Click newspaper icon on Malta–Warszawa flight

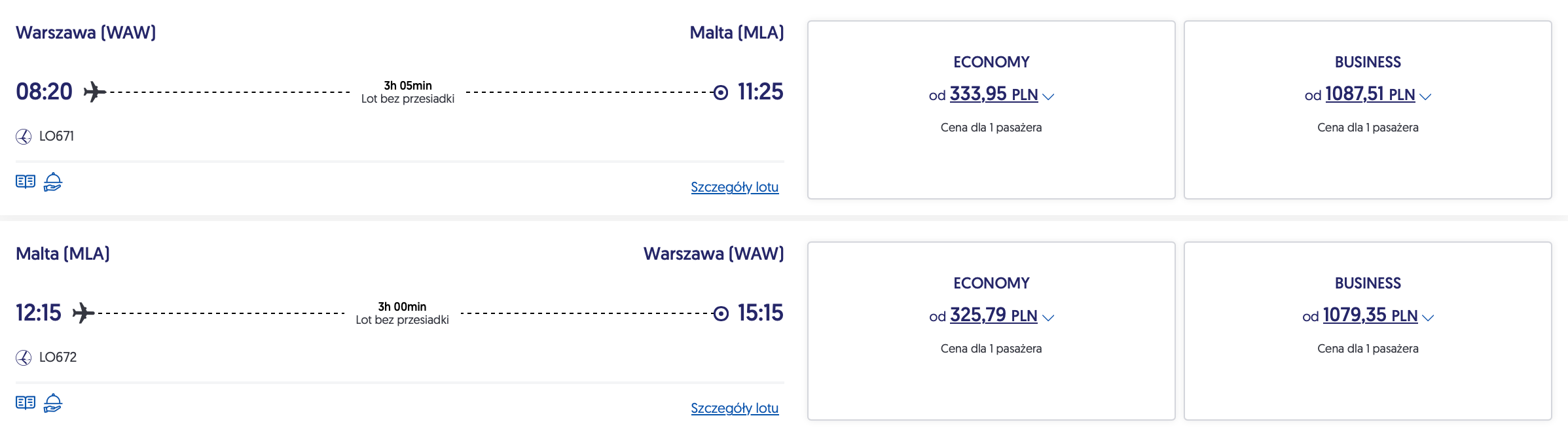click(x=26, y=403)
